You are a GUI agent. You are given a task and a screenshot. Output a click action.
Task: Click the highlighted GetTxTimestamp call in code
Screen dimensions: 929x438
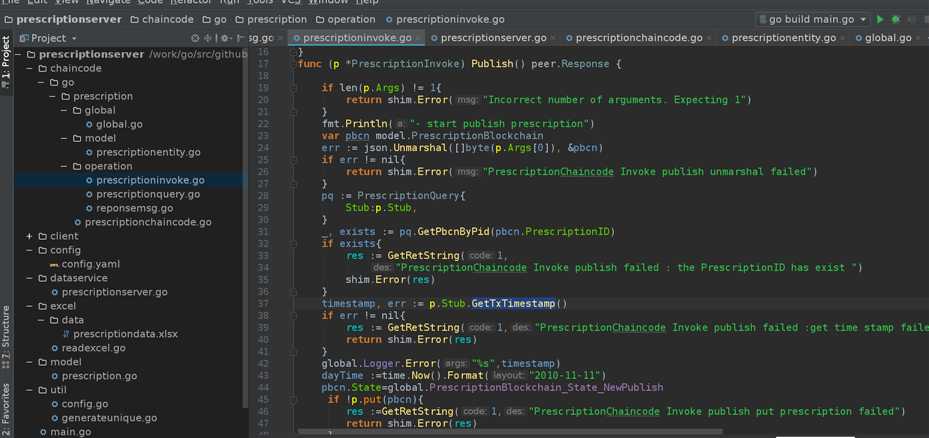[x=513, y=303]
